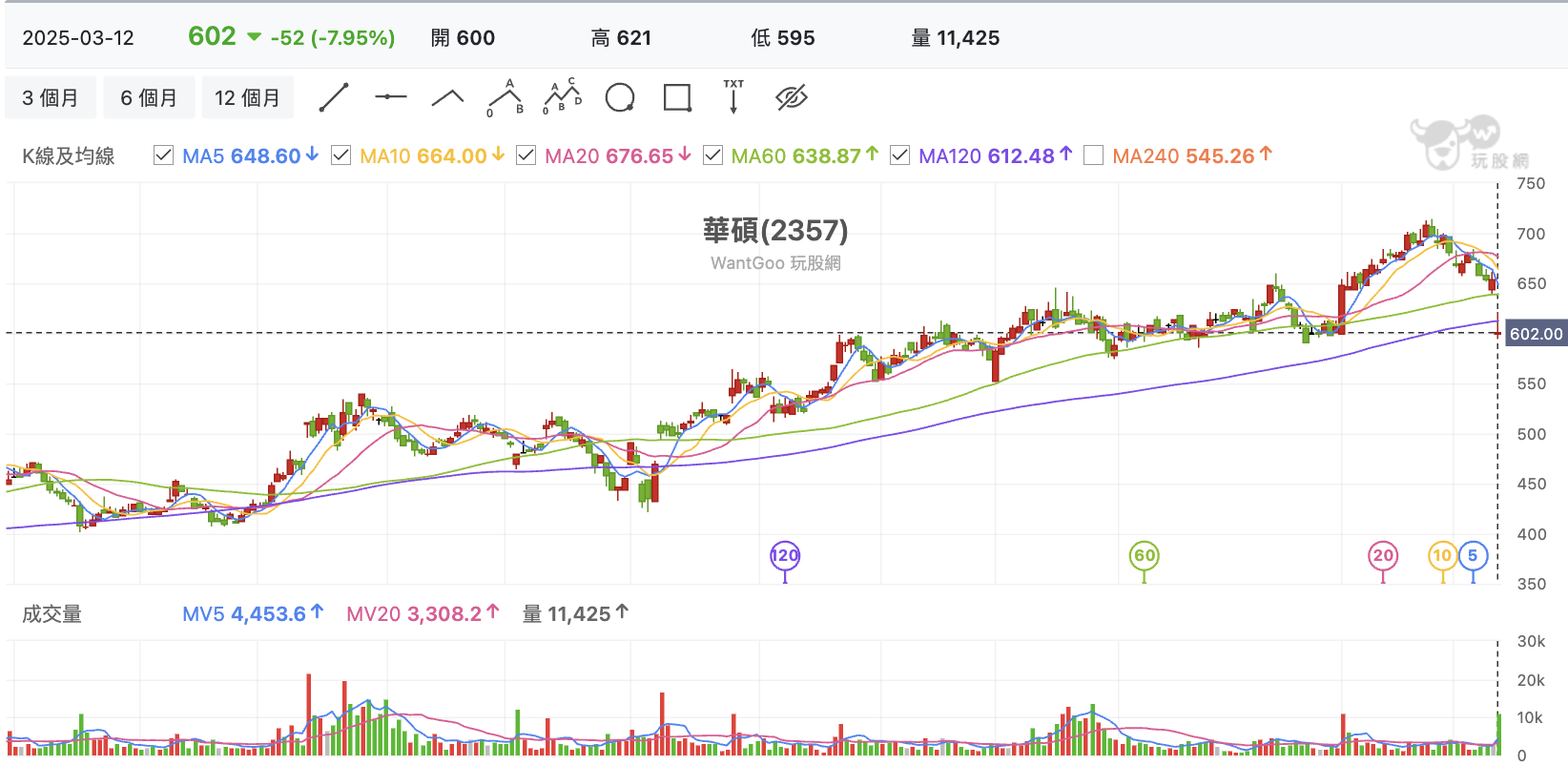Viewport: 1568px width, 765px height.
Task: Uncheck the MA120 moving average checkbox
Action: (899, 155)
